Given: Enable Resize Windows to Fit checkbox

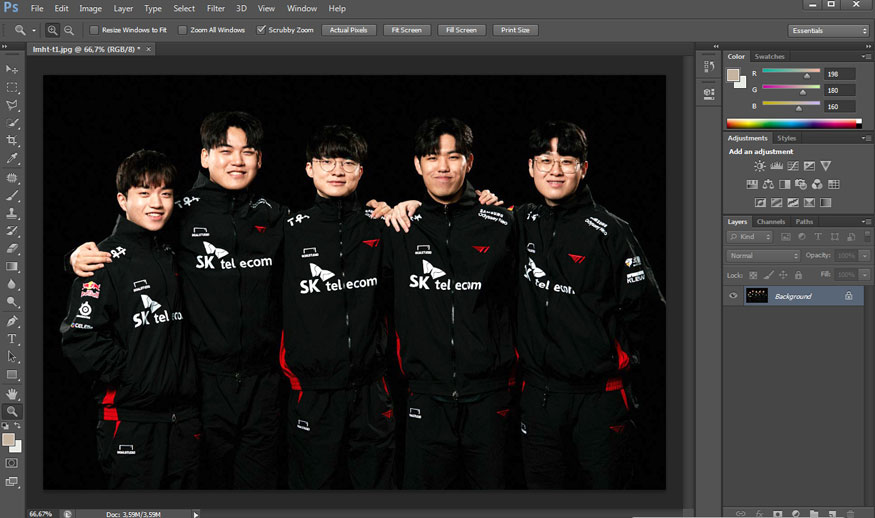Looking at the screenshot, I should pos(94,30).
